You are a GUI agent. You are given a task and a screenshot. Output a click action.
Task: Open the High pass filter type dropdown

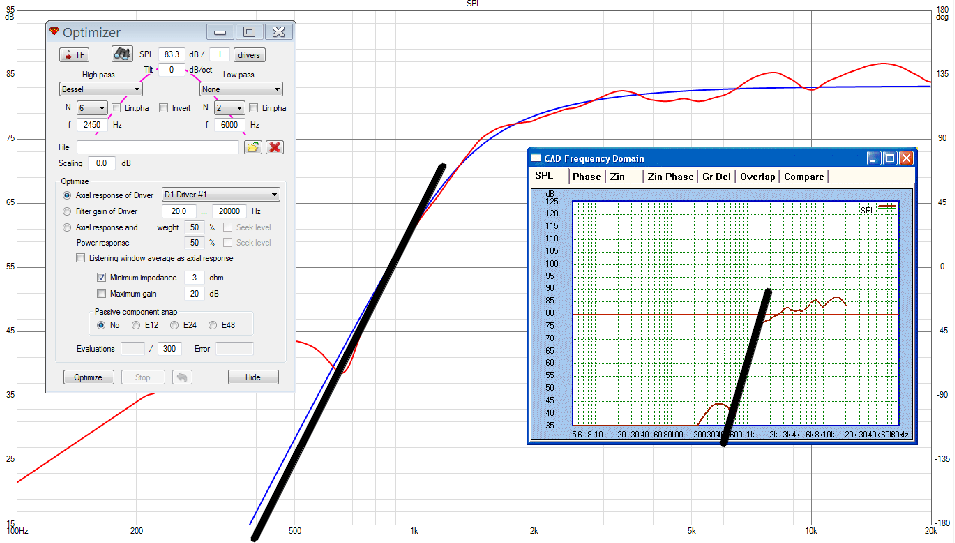[x=100, y=89]
